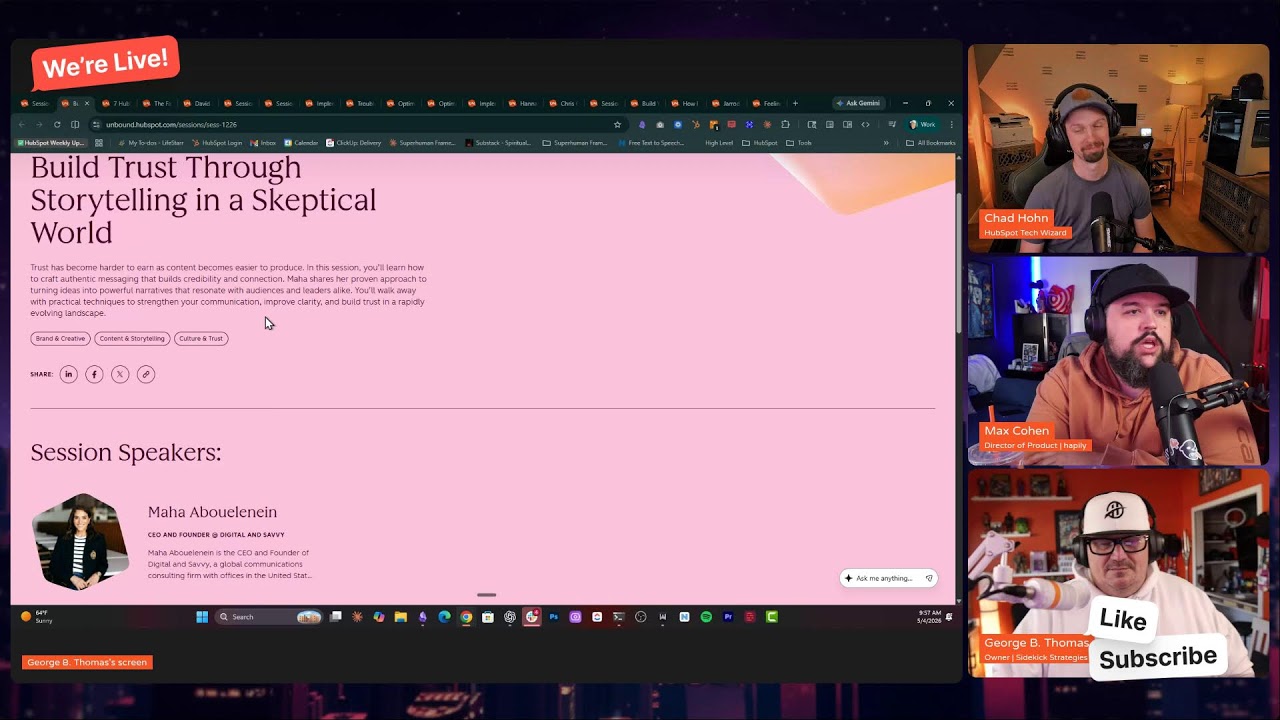The image size is (1280, 720).
Task: Open Google Chrome from the taskbar
Action: click(466, 617)
